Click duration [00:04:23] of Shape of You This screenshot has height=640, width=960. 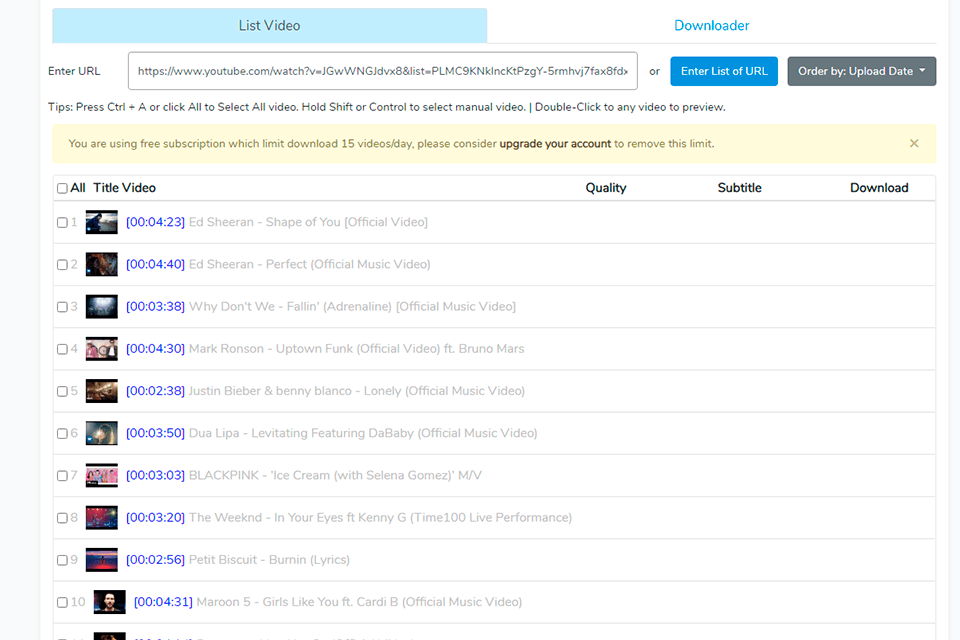(x=156, y=222)
